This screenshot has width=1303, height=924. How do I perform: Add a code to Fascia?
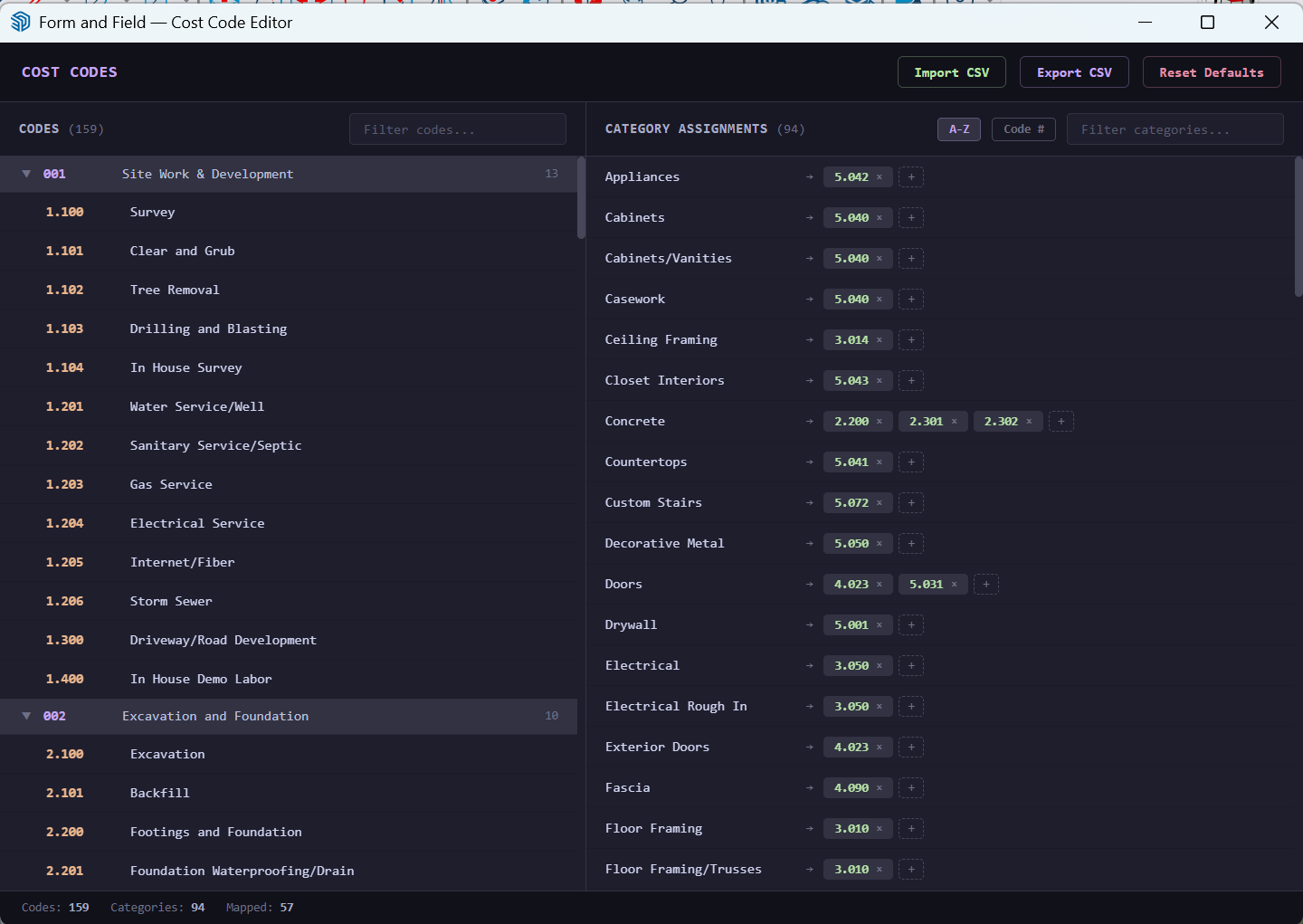[911, 787]
